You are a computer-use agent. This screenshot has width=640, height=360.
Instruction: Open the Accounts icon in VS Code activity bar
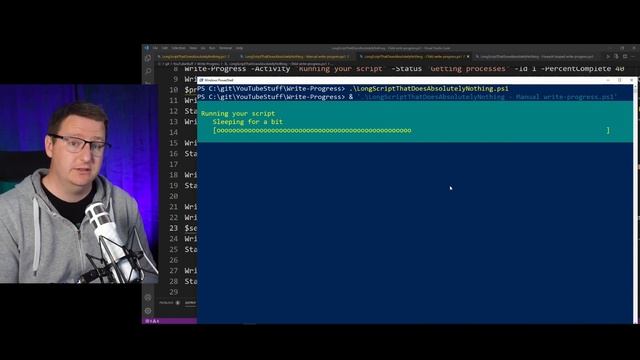[x=148, y=298]
